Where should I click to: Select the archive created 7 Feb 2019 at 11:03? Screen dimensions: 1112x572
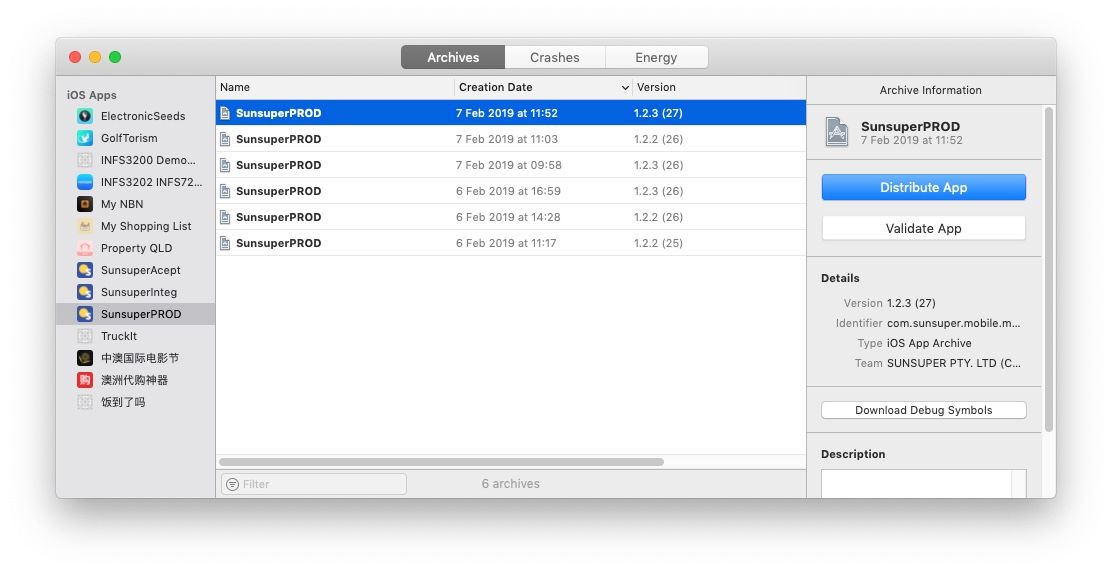[511, 139]
